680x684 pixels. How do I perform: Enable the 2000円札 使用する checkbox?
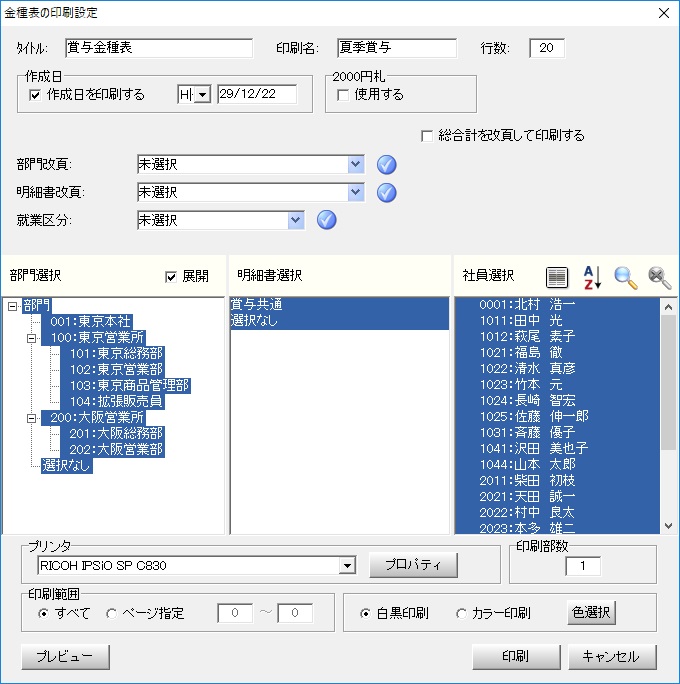[x=343, y=95]
